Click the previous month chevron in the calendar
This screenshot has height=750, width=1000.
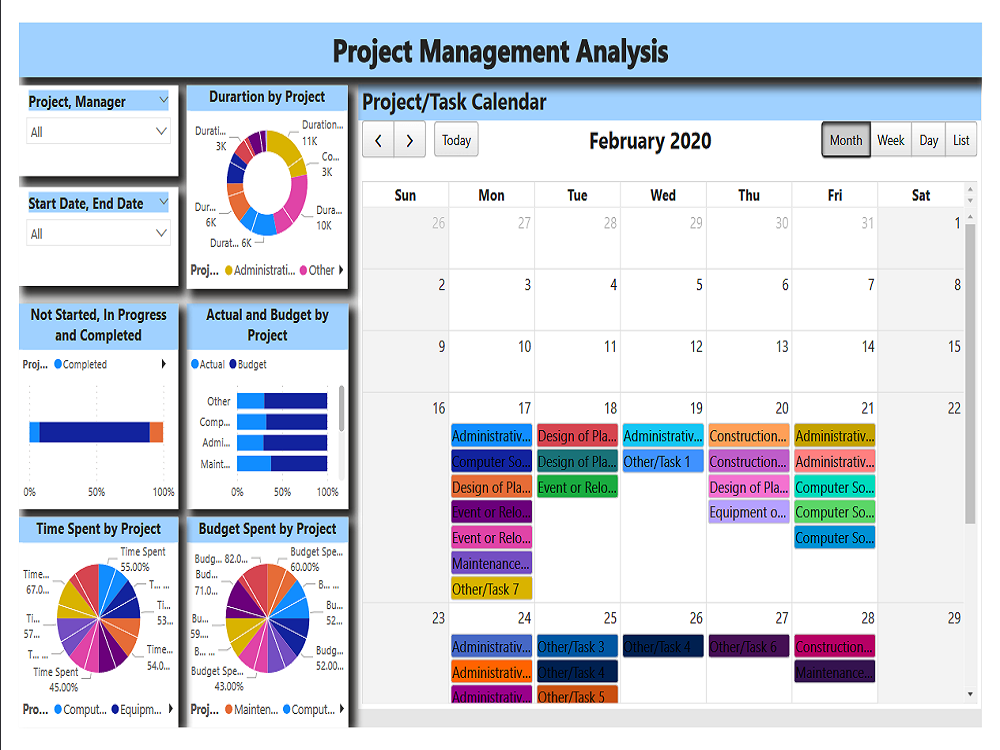(378, 140)
